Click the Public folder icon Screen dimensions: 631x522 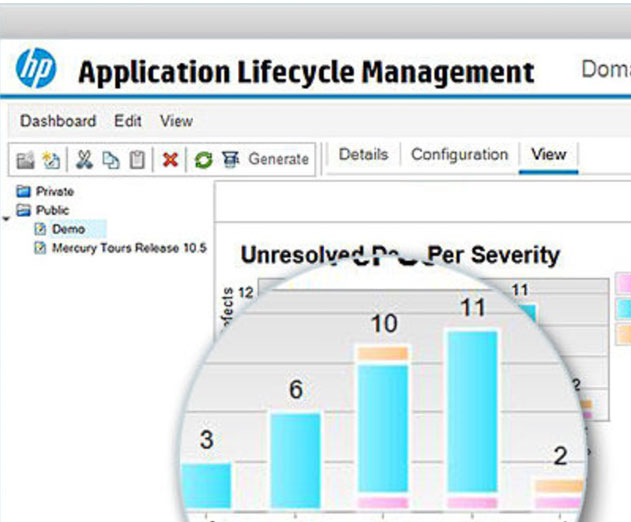pos(23,210)
